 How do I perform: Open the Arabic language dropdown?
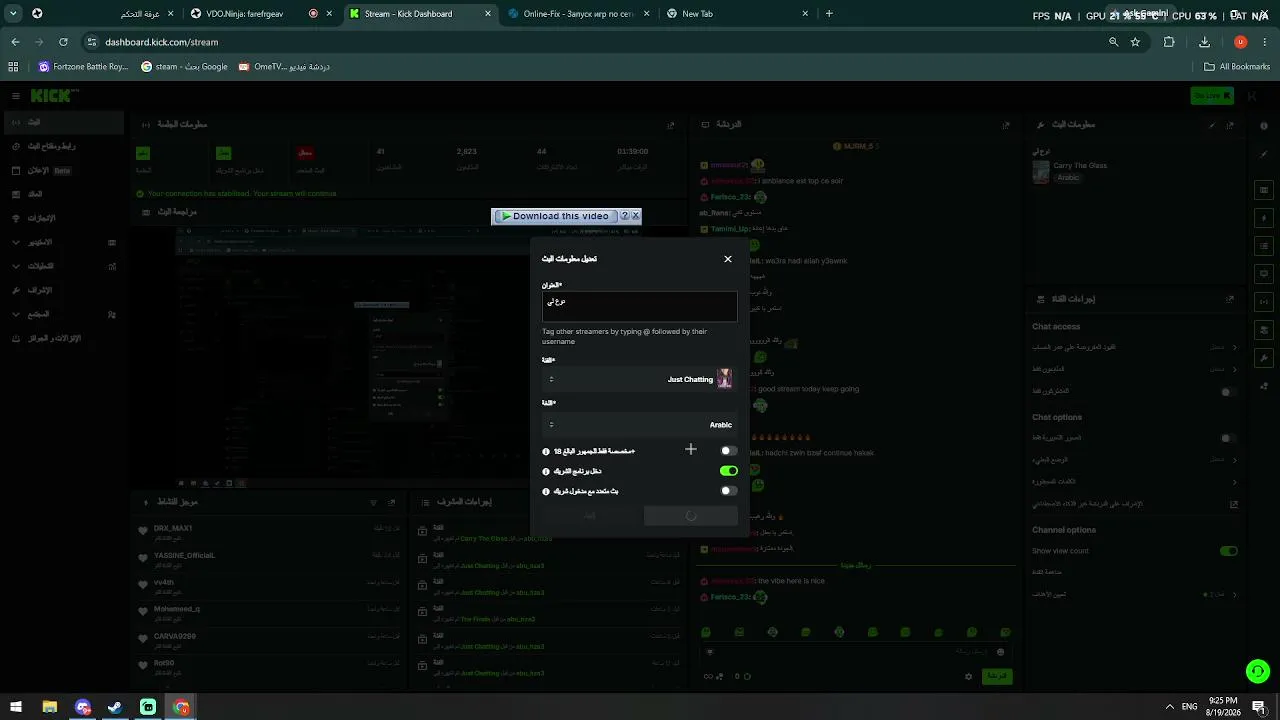(640, 424)
